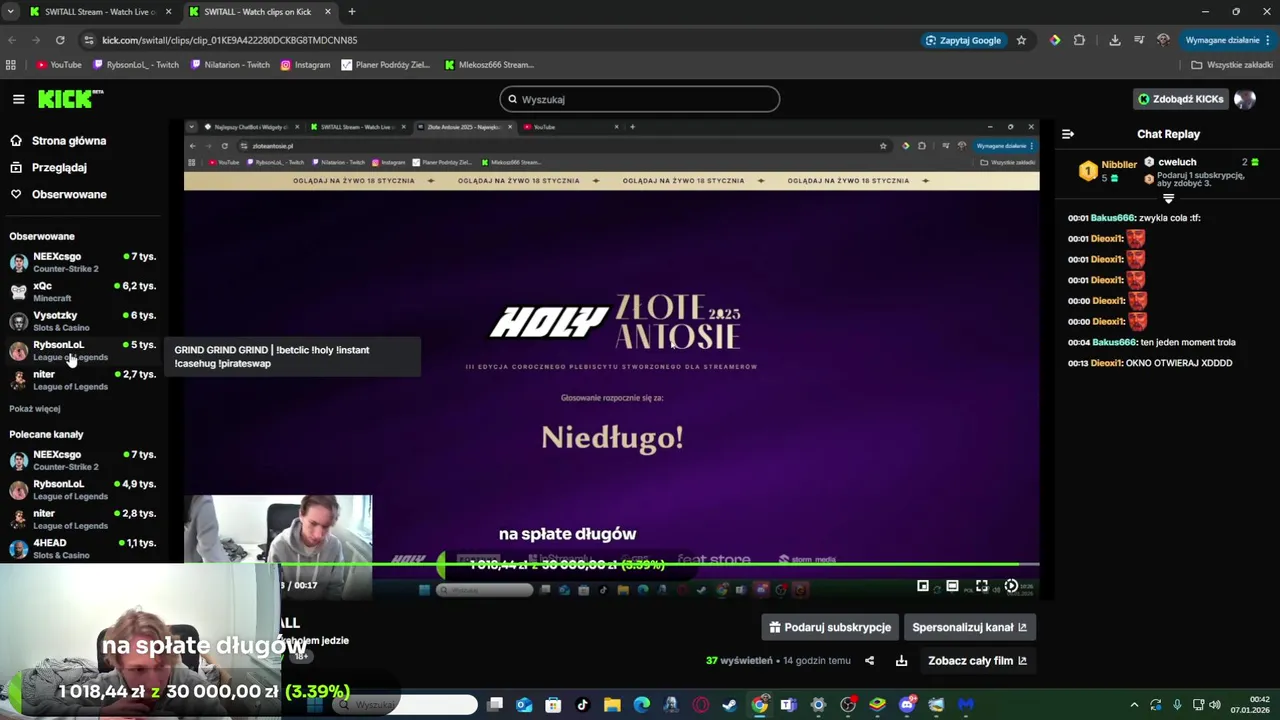The width and height of the screenshot is (1280, 720).
Task: Open Przeglądaj in sidebar
Action: (x=59, y=168)
